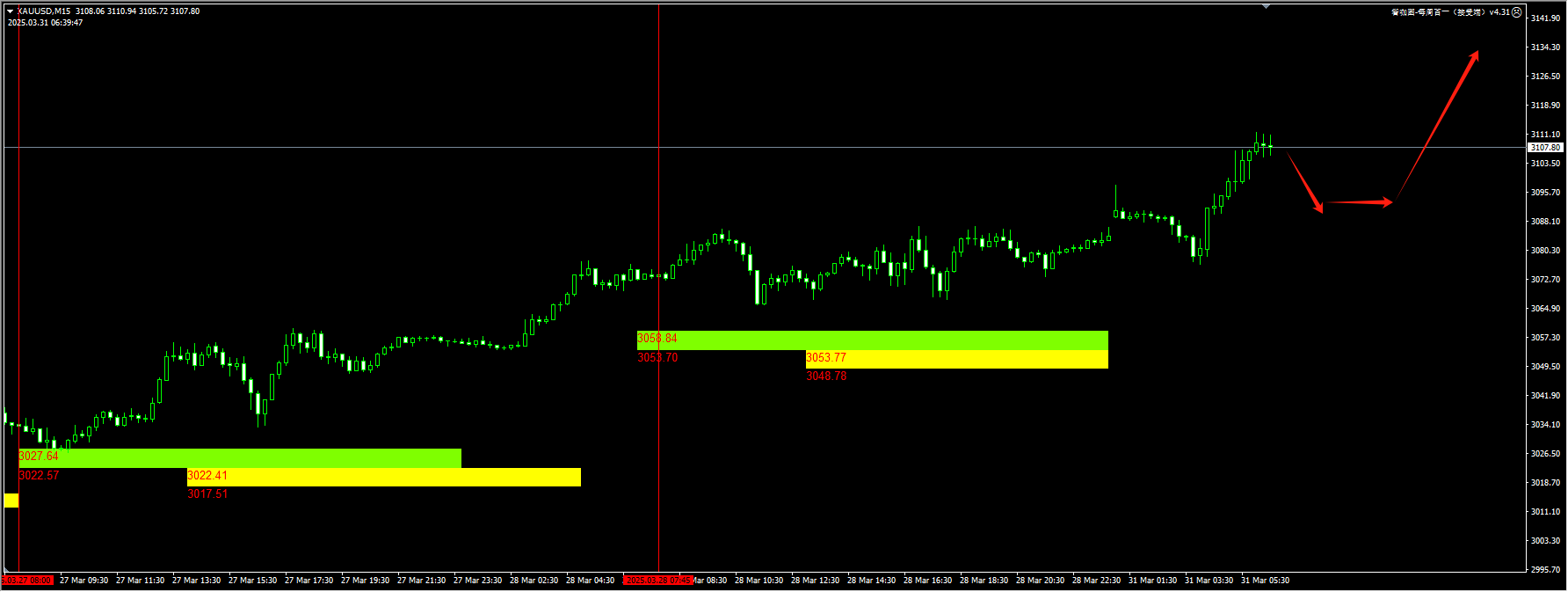Click the 31 Mar 05:30 time axis label
The image size is (1568, 592).
click(1265, 581)
